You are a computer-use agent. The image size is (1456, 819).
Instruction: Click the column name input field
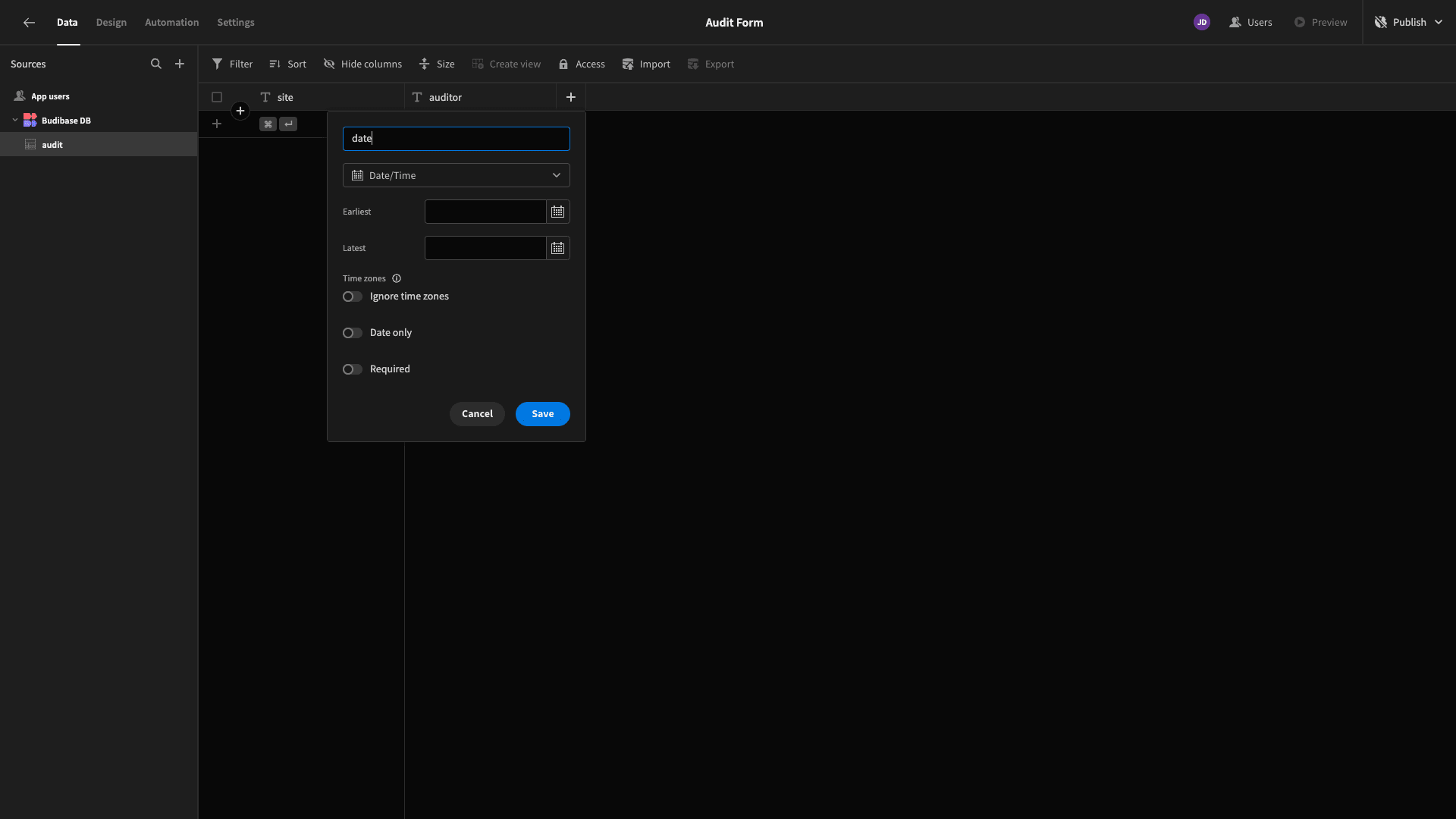pyautogui.click(x=457, y=139)
